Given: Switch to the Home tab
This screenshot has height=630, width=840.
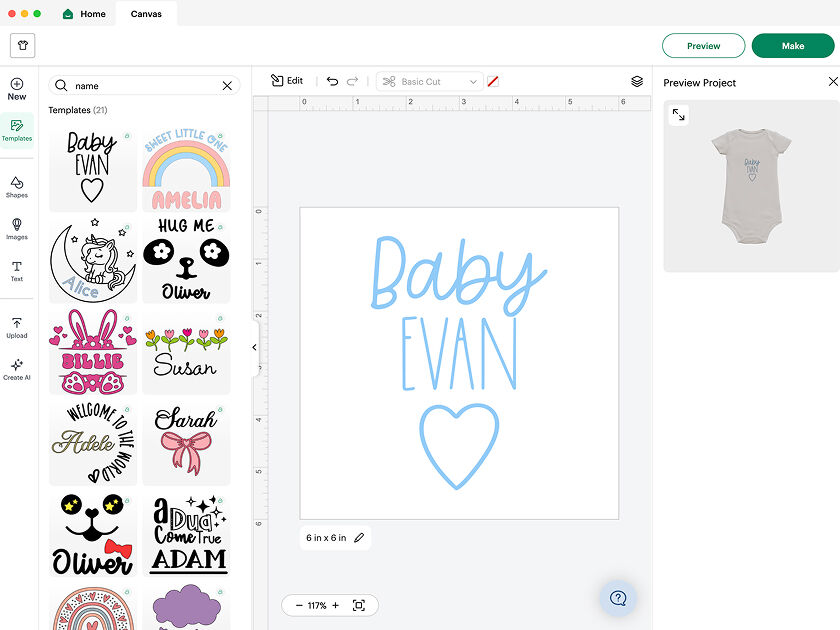Looking at the screenshot, I should click(x=84, y=14).
